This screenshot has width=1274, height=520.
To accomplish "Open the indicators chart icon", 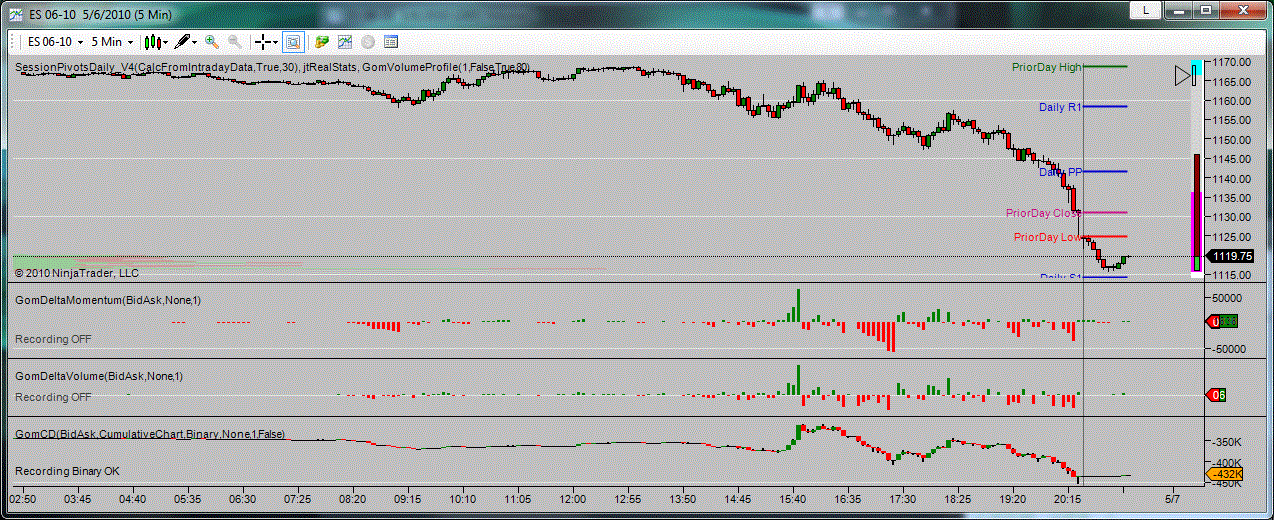I will (x=345, y=42).
